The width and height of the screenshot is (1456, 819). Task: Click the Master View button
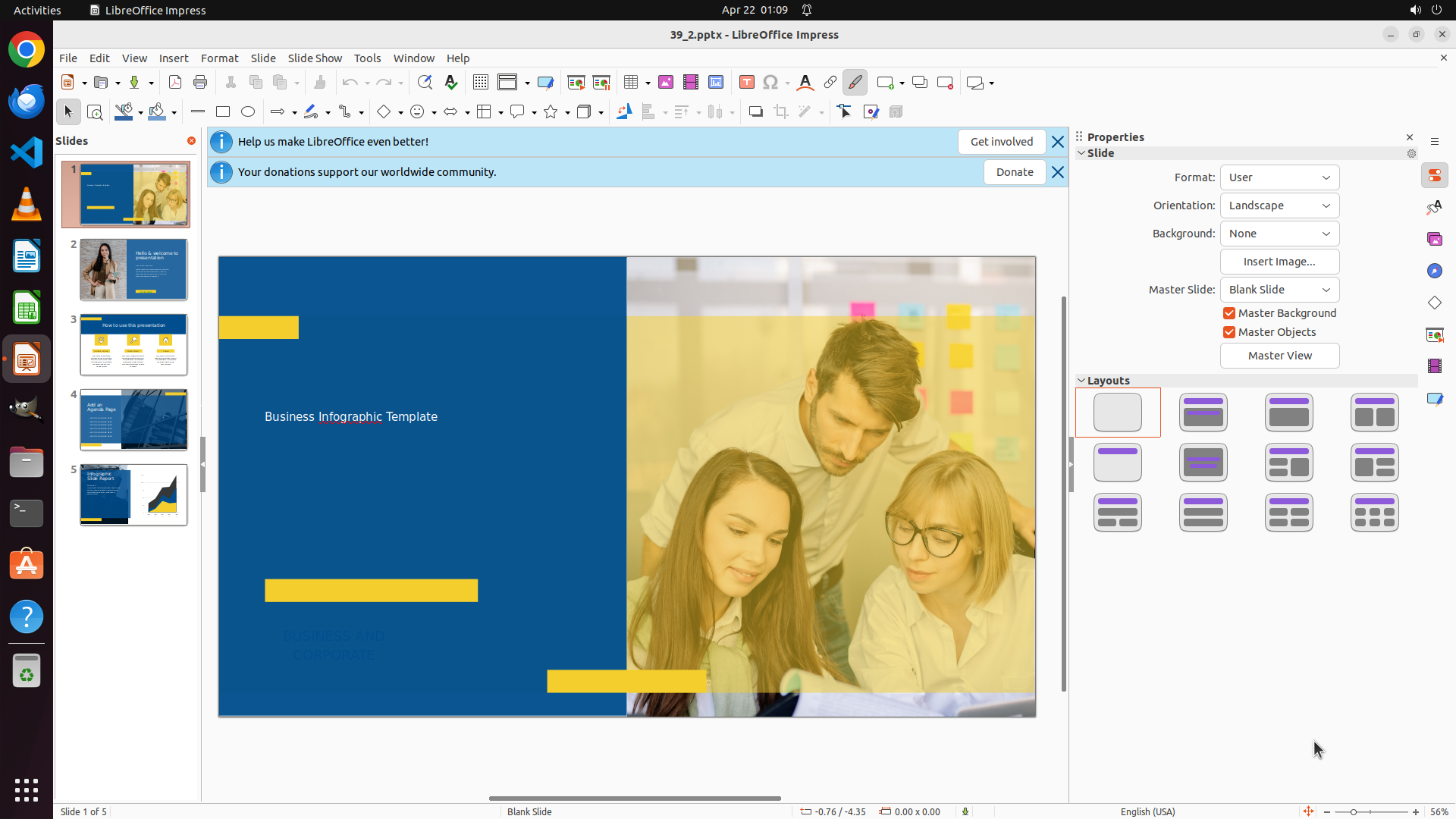1279,356
